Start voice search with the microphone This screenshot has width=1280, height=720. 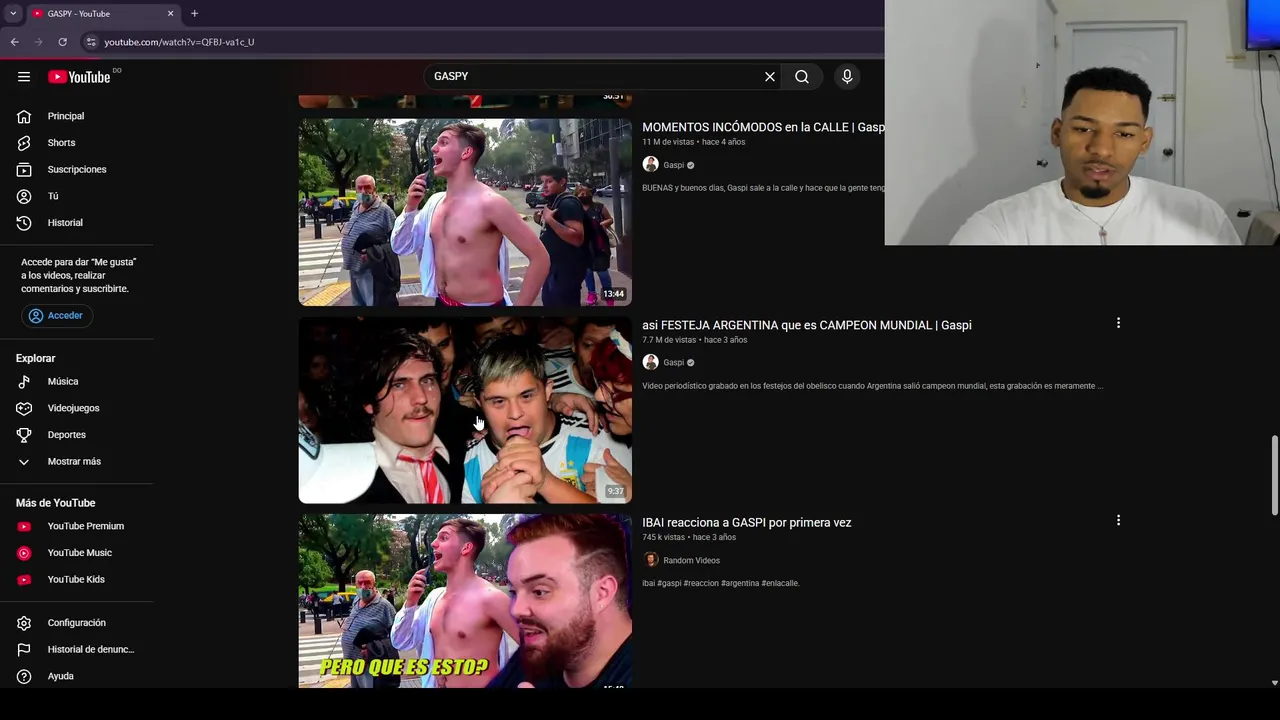pos(847,76)
